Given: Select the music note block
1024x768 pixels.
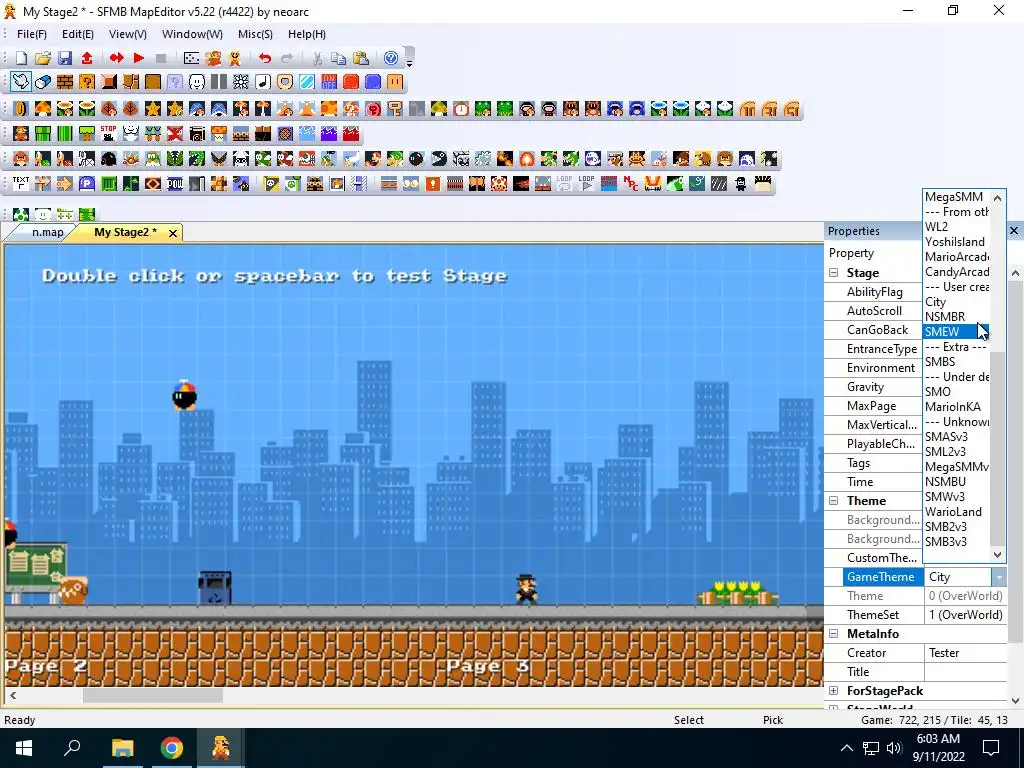Looking at the screenshot, I should pyautogui.click(x=263, y=82).
